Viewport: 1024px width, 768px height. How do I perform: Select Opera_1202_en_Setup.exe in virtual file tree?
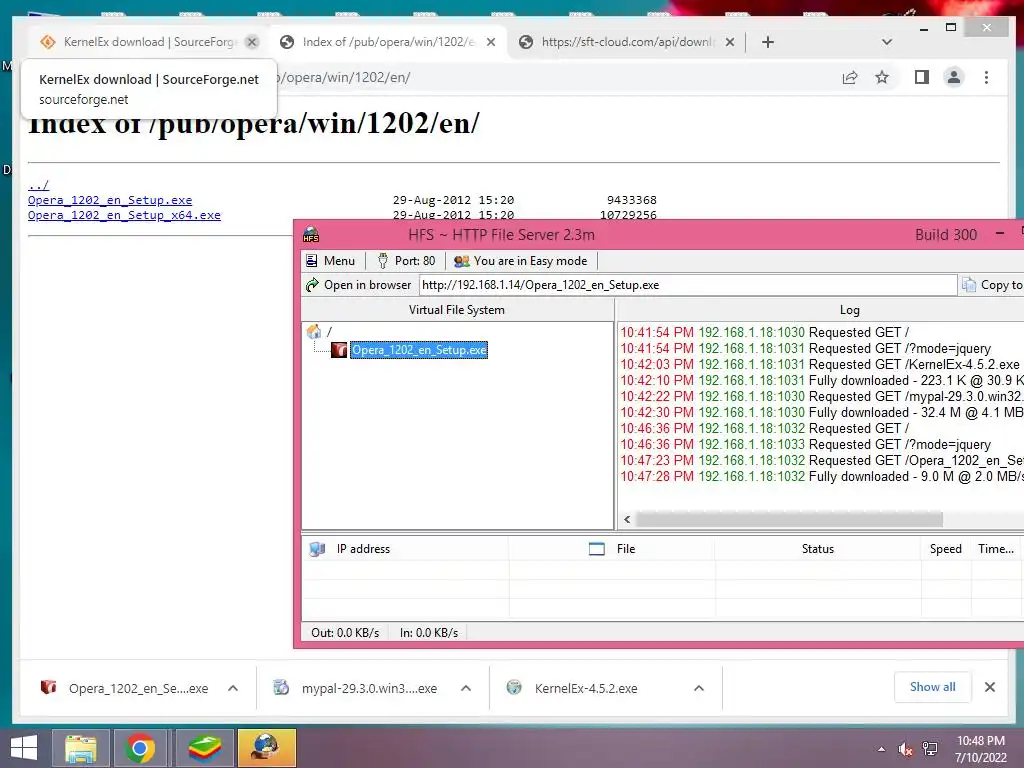click(x=419, y=350)
